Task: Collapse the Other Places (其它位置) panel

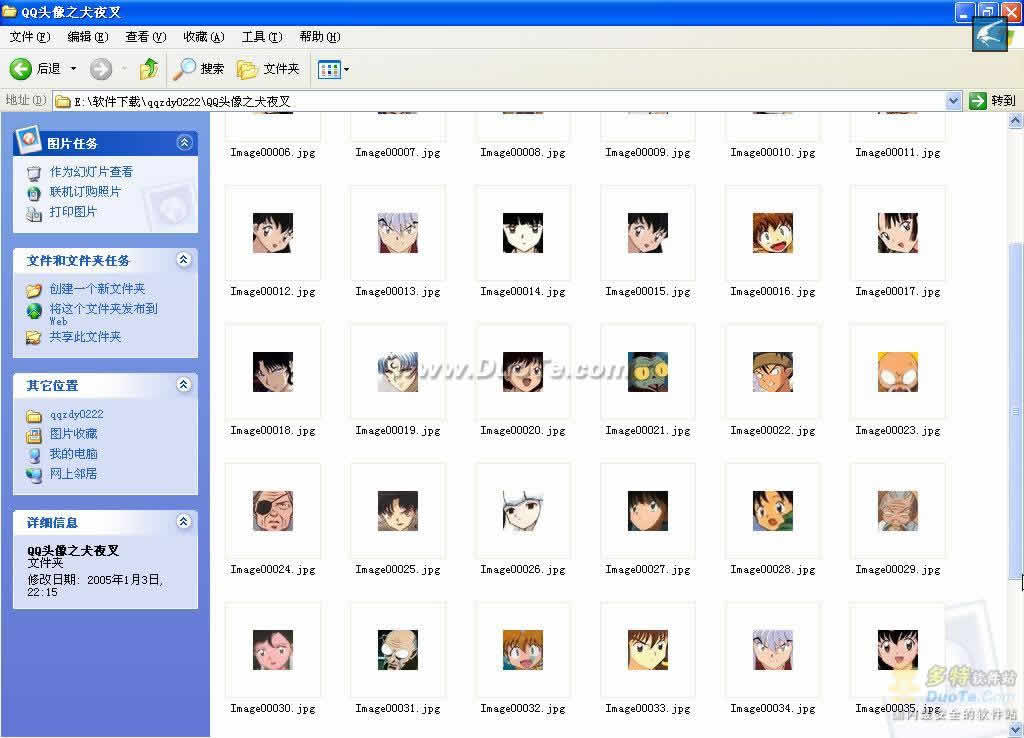Action: 184,385
